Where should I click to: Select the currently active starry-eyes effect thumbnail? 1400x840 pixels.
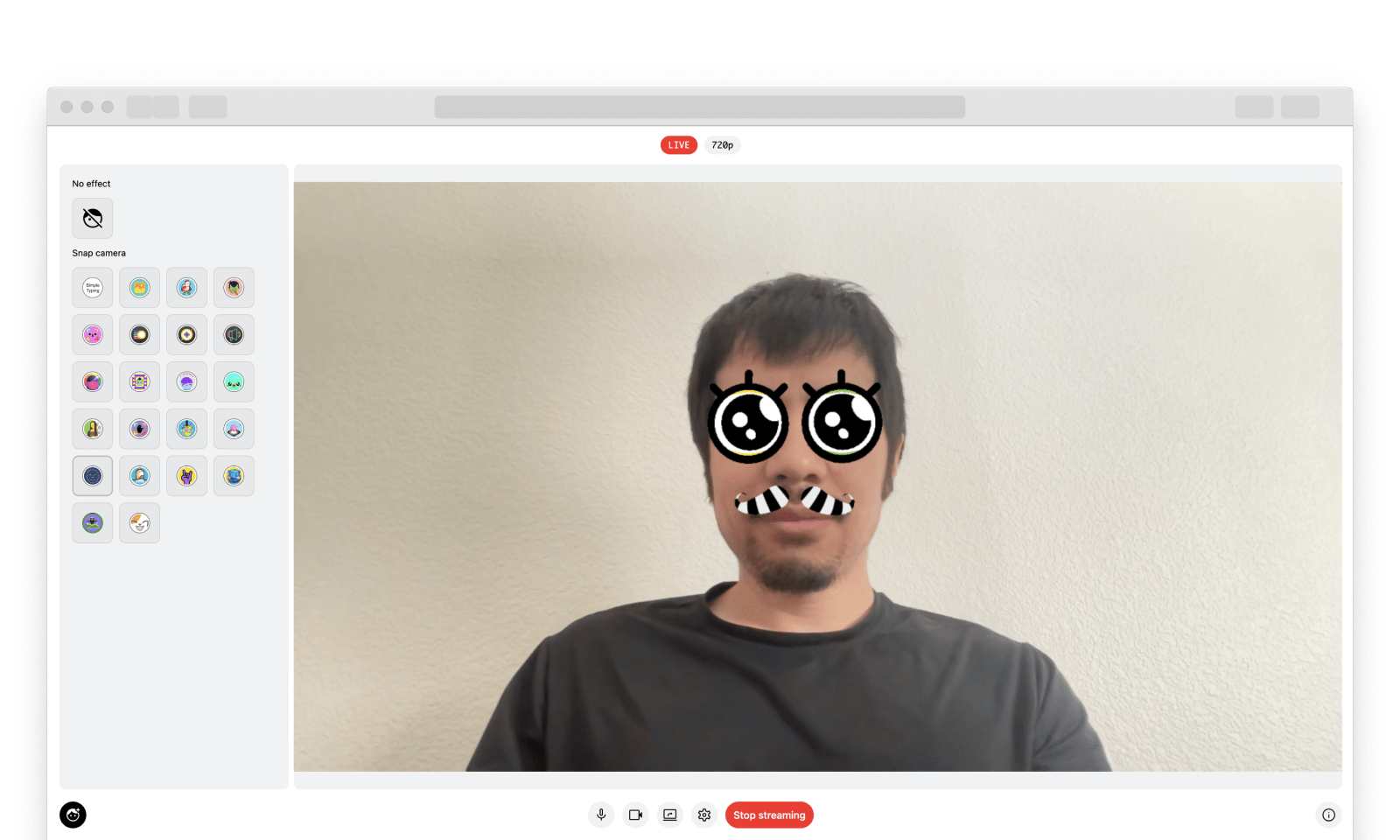92,475
